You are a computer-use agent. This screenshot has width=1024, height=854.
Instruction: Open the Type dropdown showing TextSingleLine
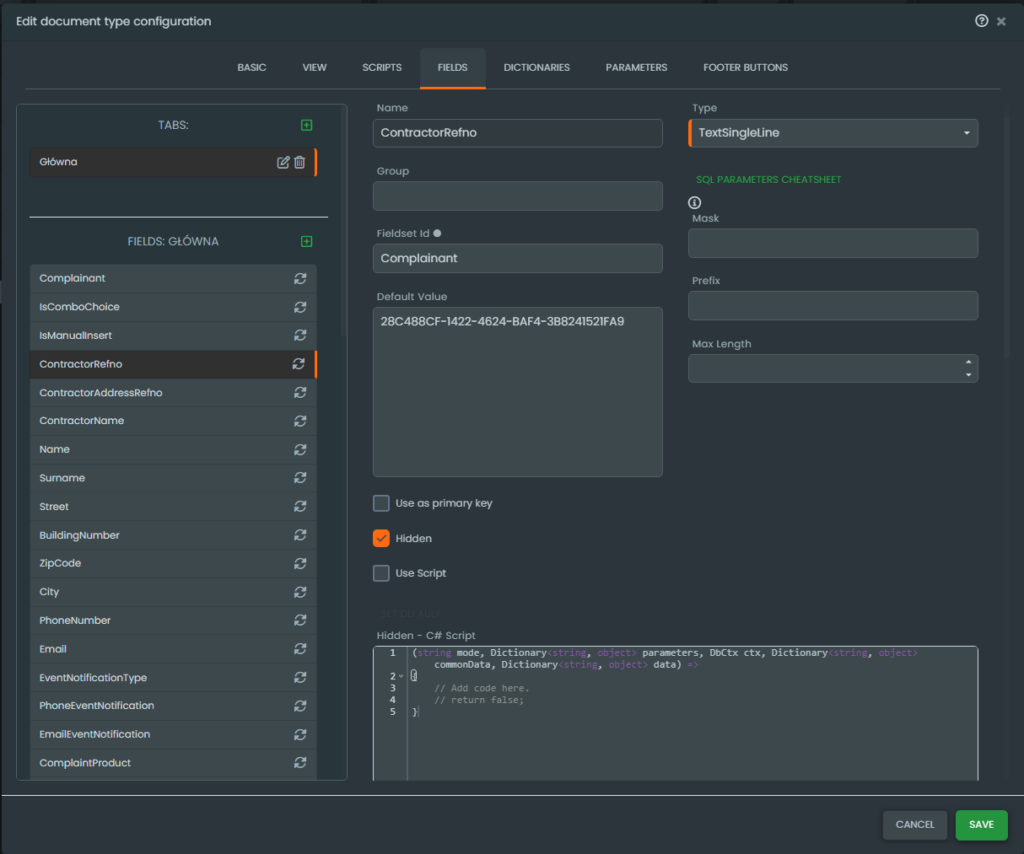click(x=832, y=133)
